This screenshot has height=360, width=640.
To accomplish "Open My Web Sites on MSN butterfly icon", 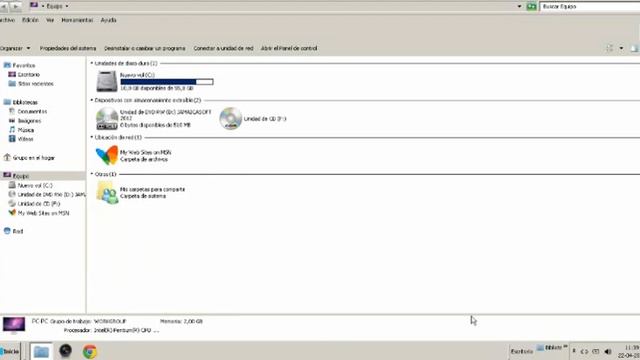I will (x=107, y=156).
